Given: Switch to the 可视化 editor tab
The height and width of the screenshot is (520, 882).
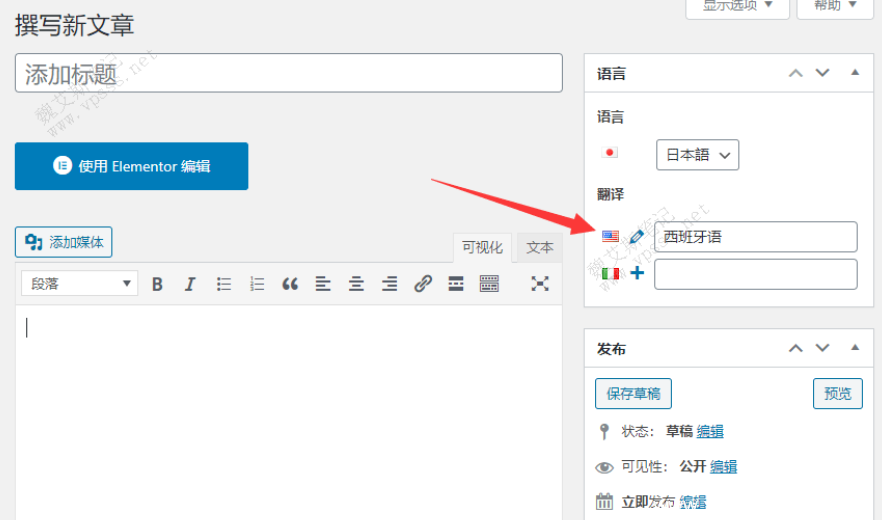Looking at the screenshot, I should tap(482, 247).
